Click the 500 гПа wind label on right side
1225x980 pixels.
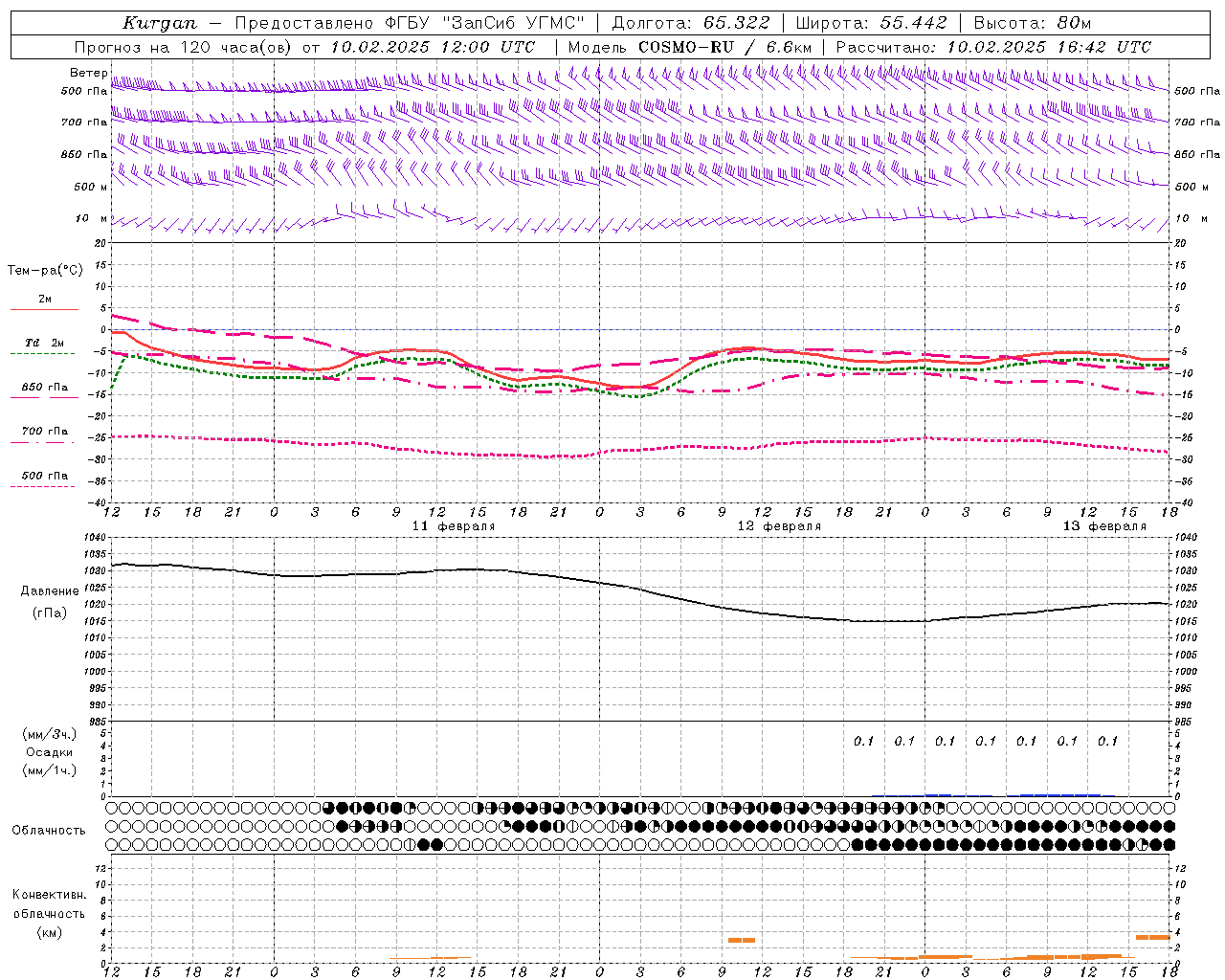click(1197, 91)
